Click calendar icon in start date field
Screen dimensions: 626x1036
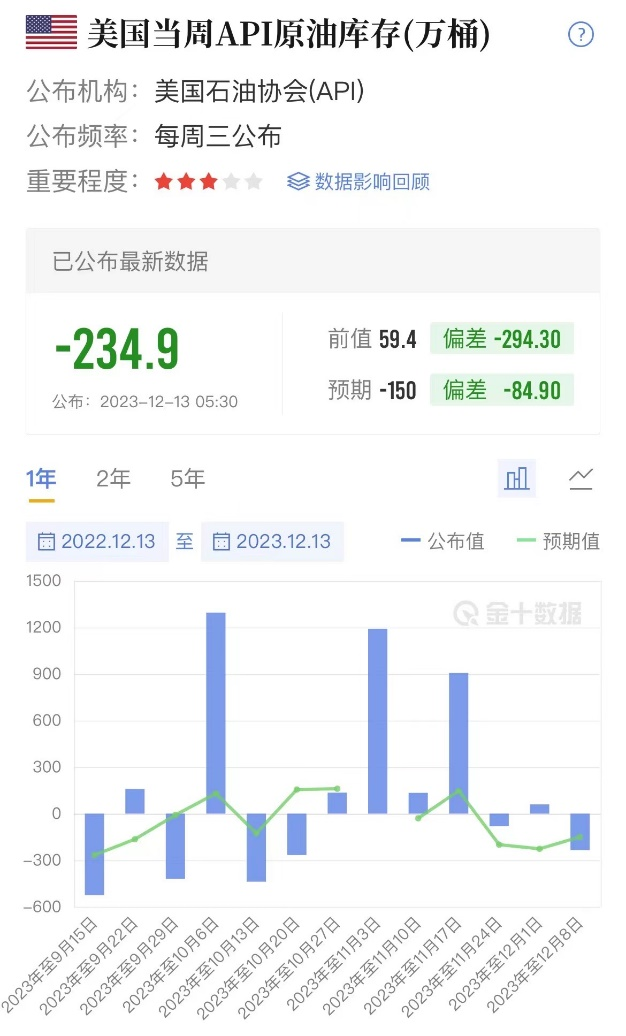tap(46, 542)
